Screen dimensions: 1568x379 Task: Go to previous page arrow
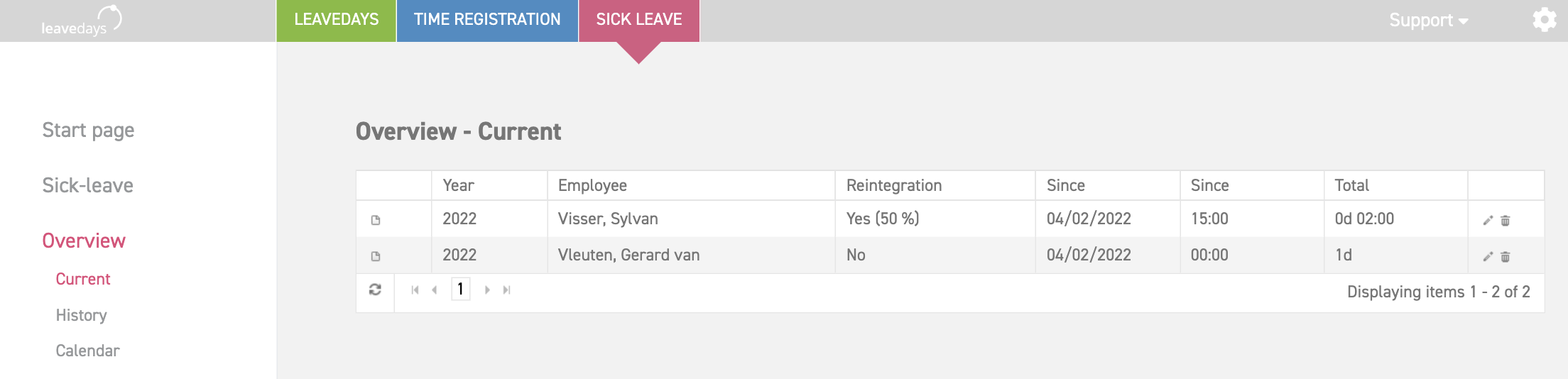[x=434, y=290]
